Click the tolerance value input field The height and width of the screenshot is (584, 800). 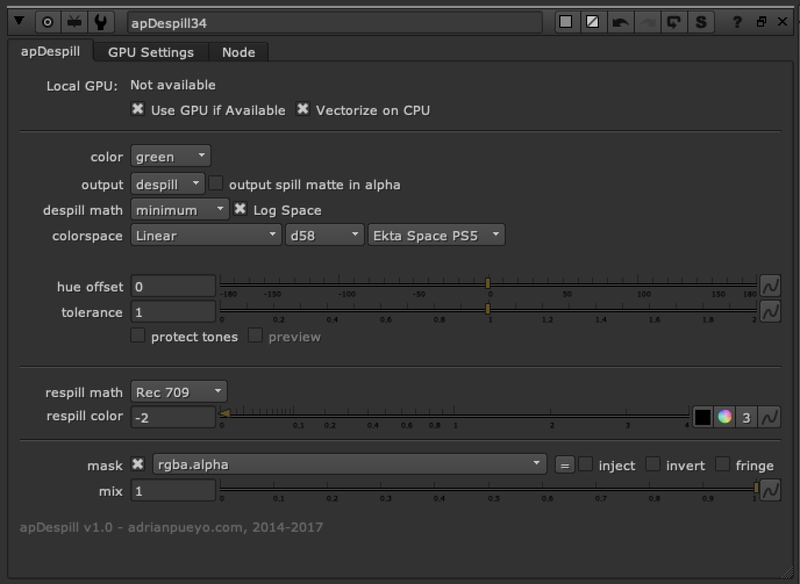click(x=173, y=313)
